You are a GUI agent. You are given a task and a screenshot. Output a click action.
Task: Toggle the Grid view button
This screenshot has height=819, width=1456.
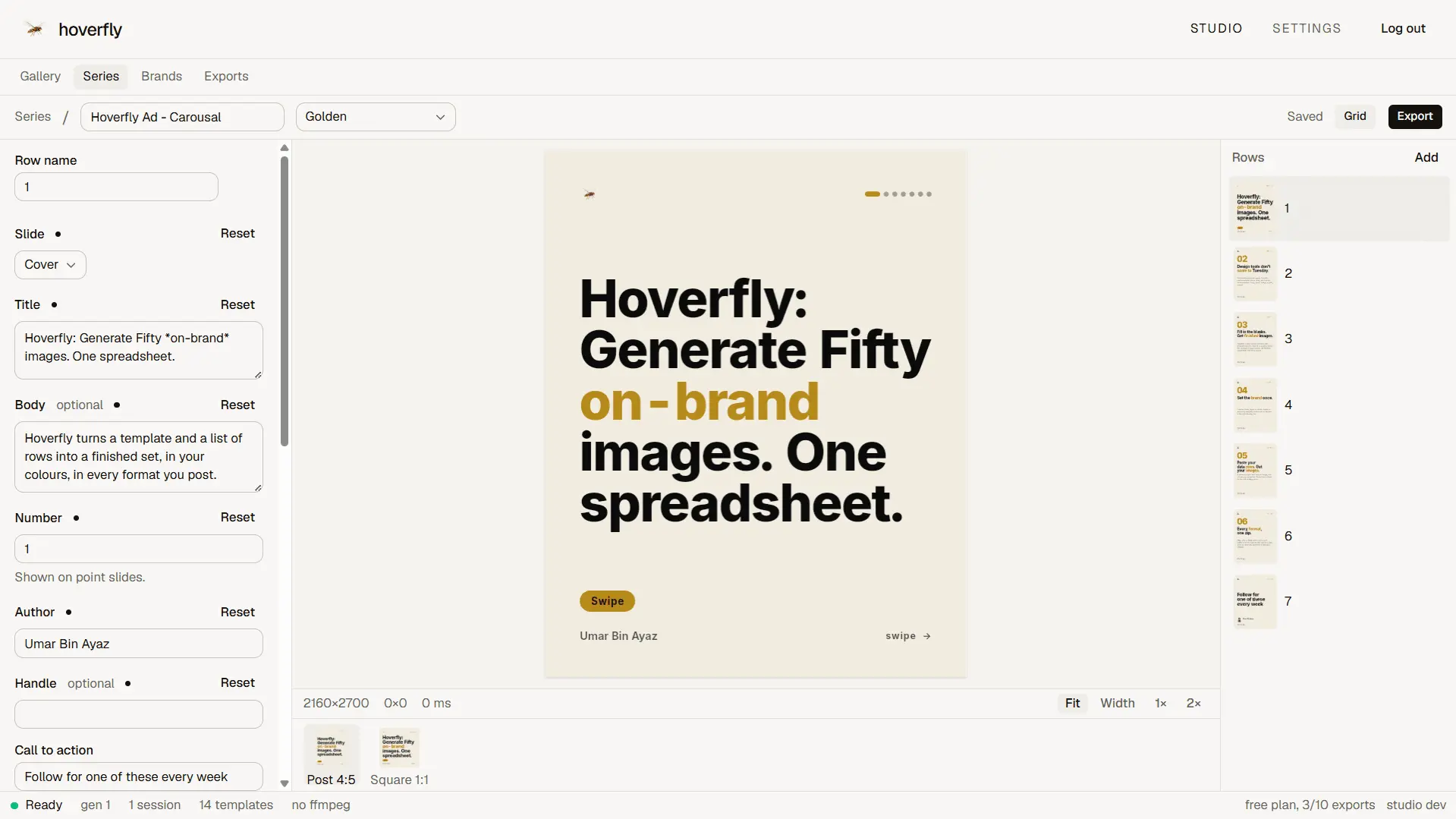(1355, 117)
